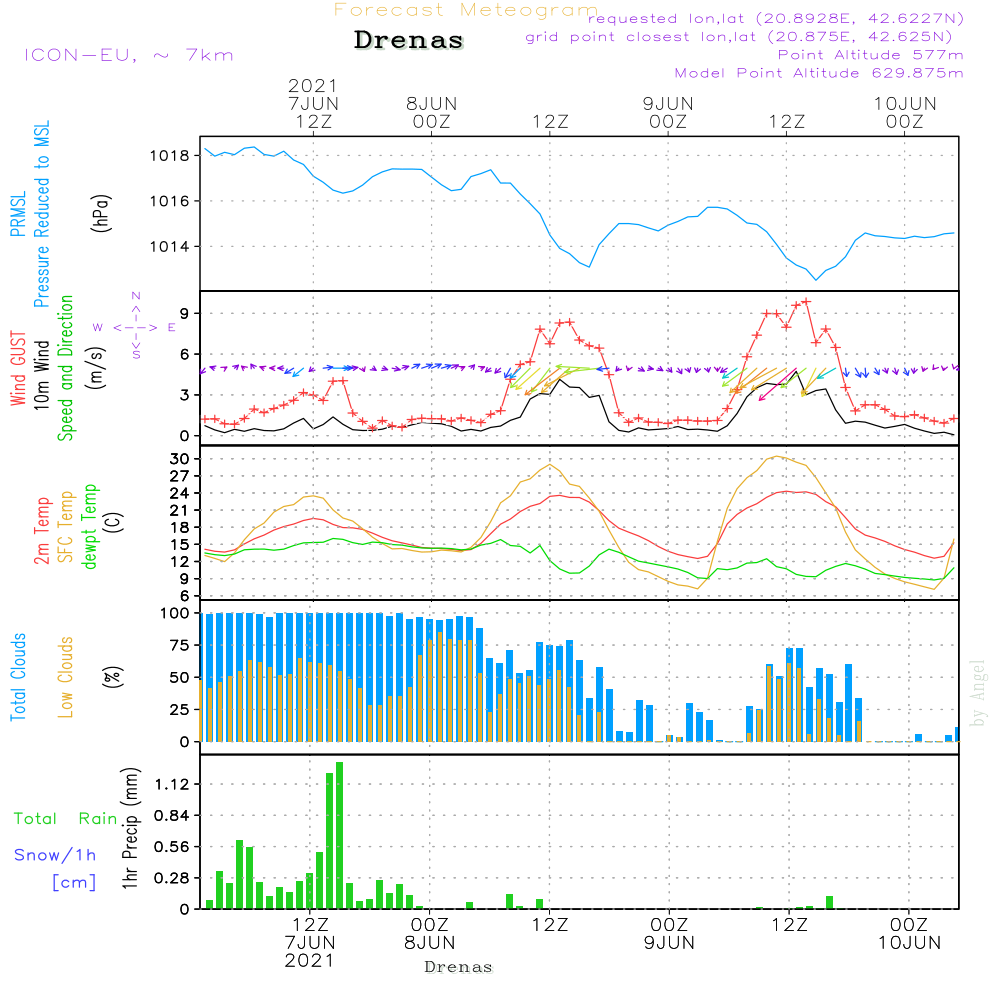Select the 1018 pressure axis value
1000x1000 pixels.
pyautogui.click(x=170, y=156)
